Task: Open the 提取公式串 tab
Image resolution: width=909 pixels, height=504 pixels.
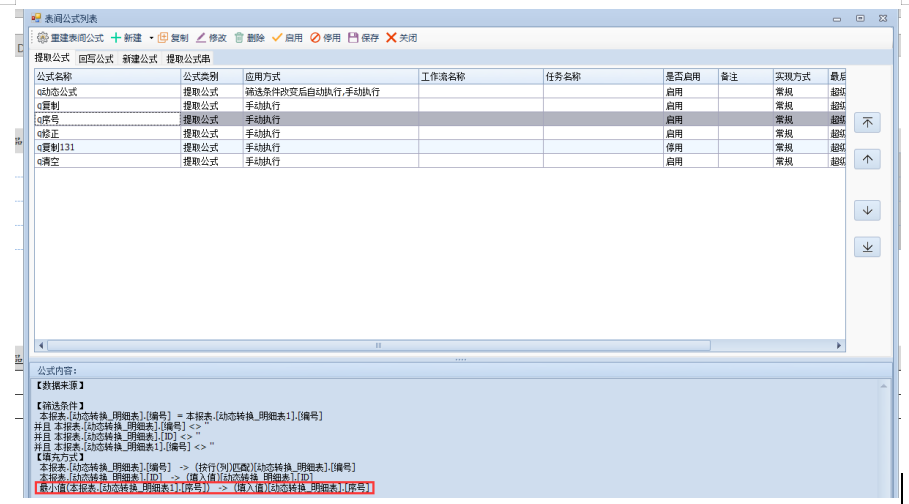Action: pos(188,59)
